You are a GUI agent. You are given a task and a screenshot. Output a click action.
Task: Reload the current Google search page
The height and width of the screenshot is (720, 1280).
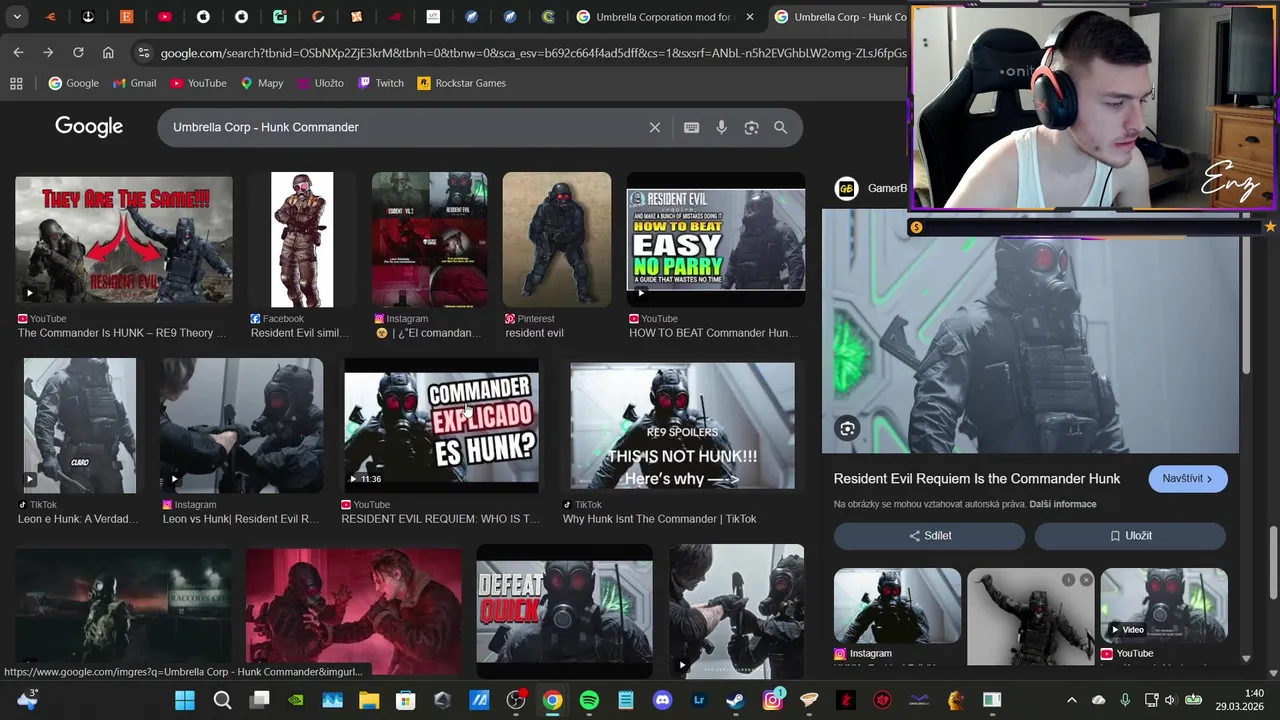pyautogui.click(x=78, y=52)
